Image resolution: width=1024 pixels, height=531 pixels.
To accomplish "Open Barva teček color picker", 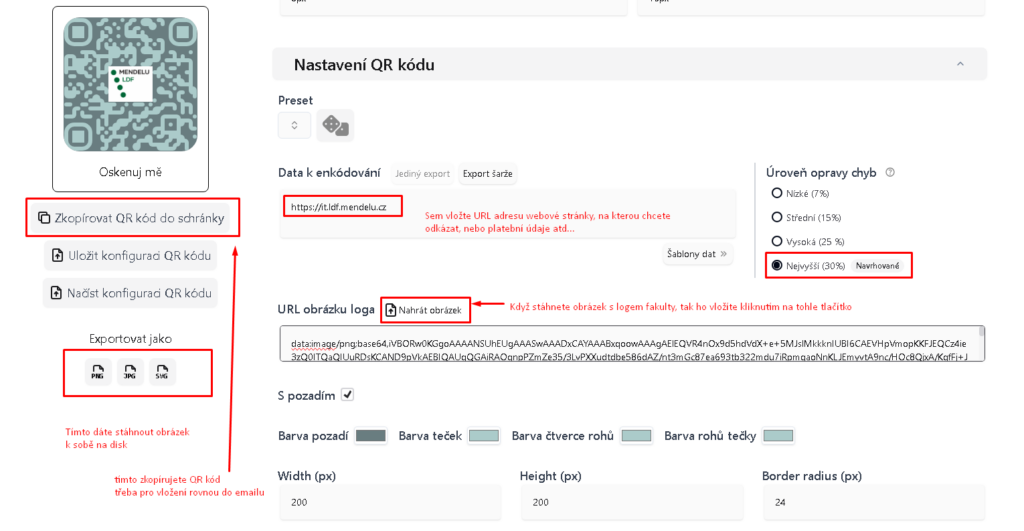I will (x=484, y=436).
